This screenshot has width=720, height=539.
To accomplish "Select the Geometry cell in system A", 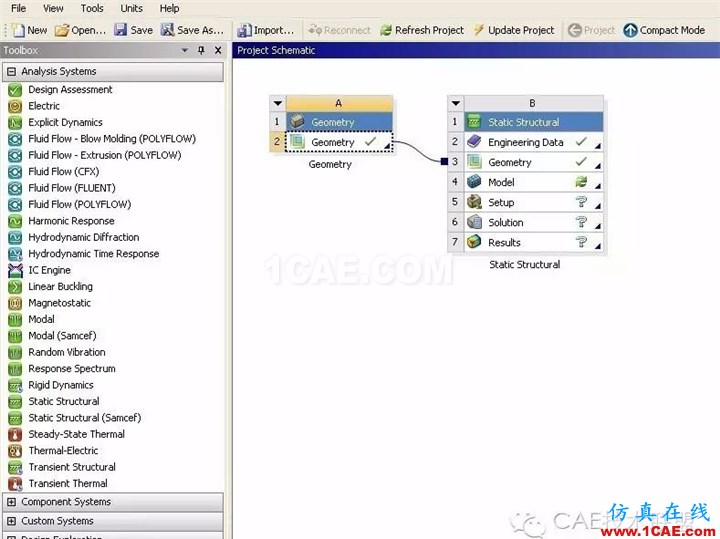I will 339,142.
